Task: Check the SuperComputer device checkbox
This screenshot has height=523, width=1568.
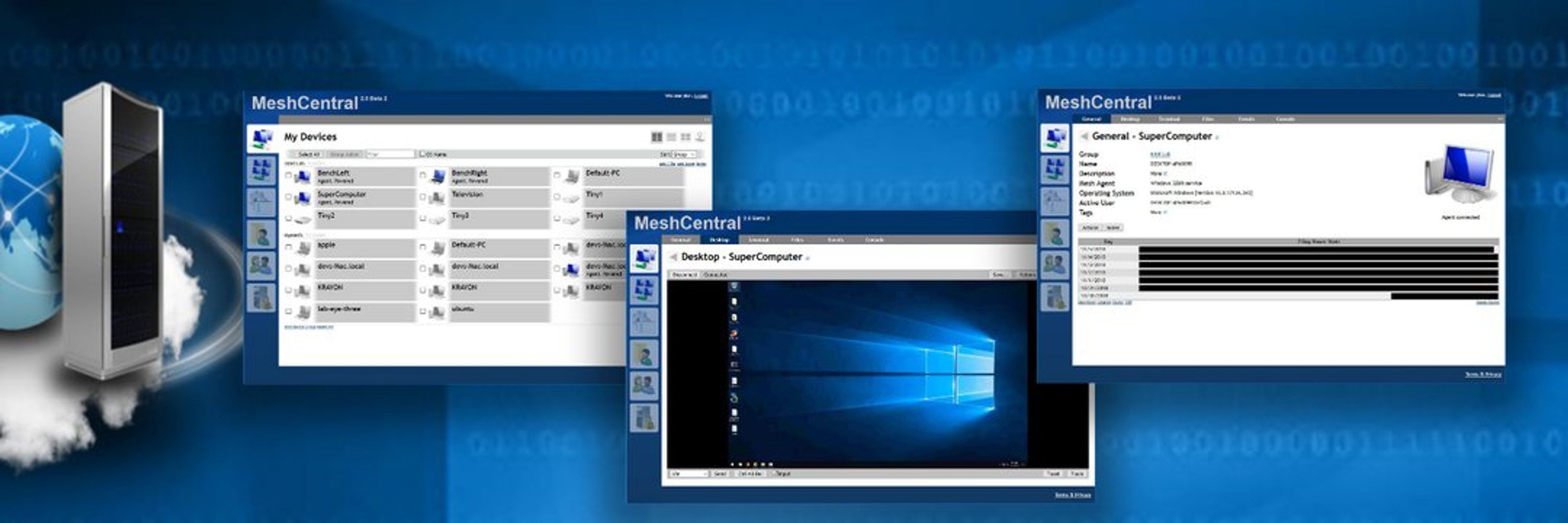Action: (289, 197)
